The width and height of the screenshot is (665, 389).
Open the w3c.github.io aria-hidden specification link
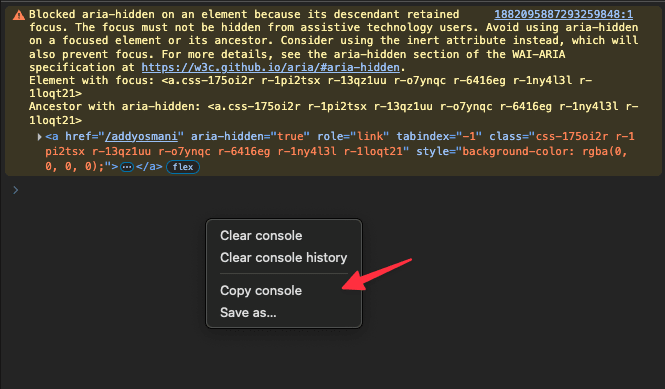[x=271, y=67]
